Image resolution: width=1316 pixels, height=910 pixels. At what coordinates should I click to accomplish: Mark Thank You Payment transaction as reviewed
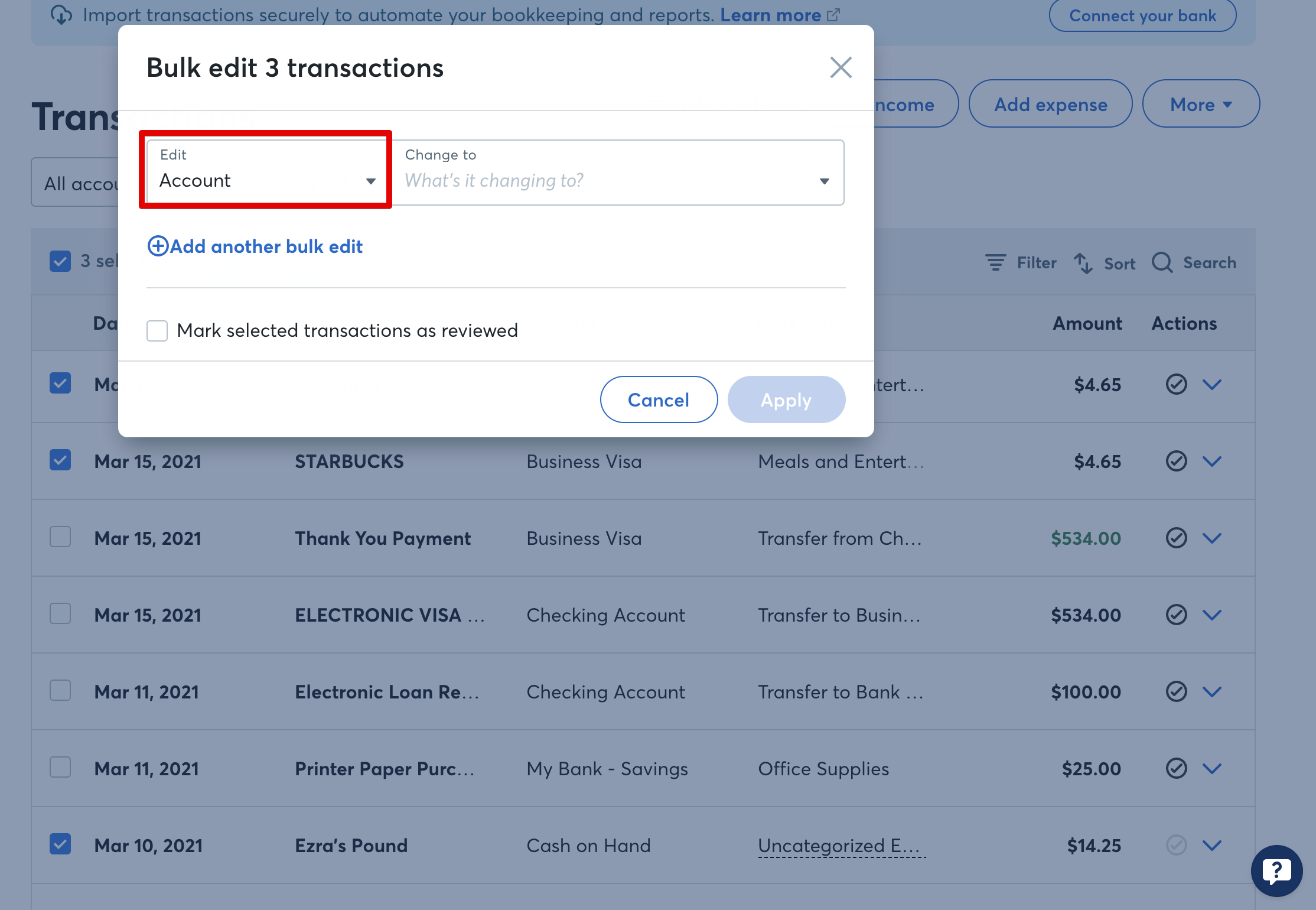point(1176,538)
